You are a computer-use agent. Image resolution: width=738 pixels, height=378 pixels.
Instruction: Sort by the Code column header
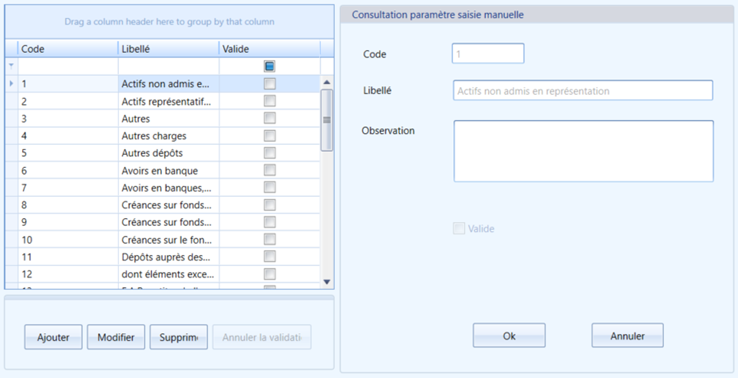coord(68,48)
